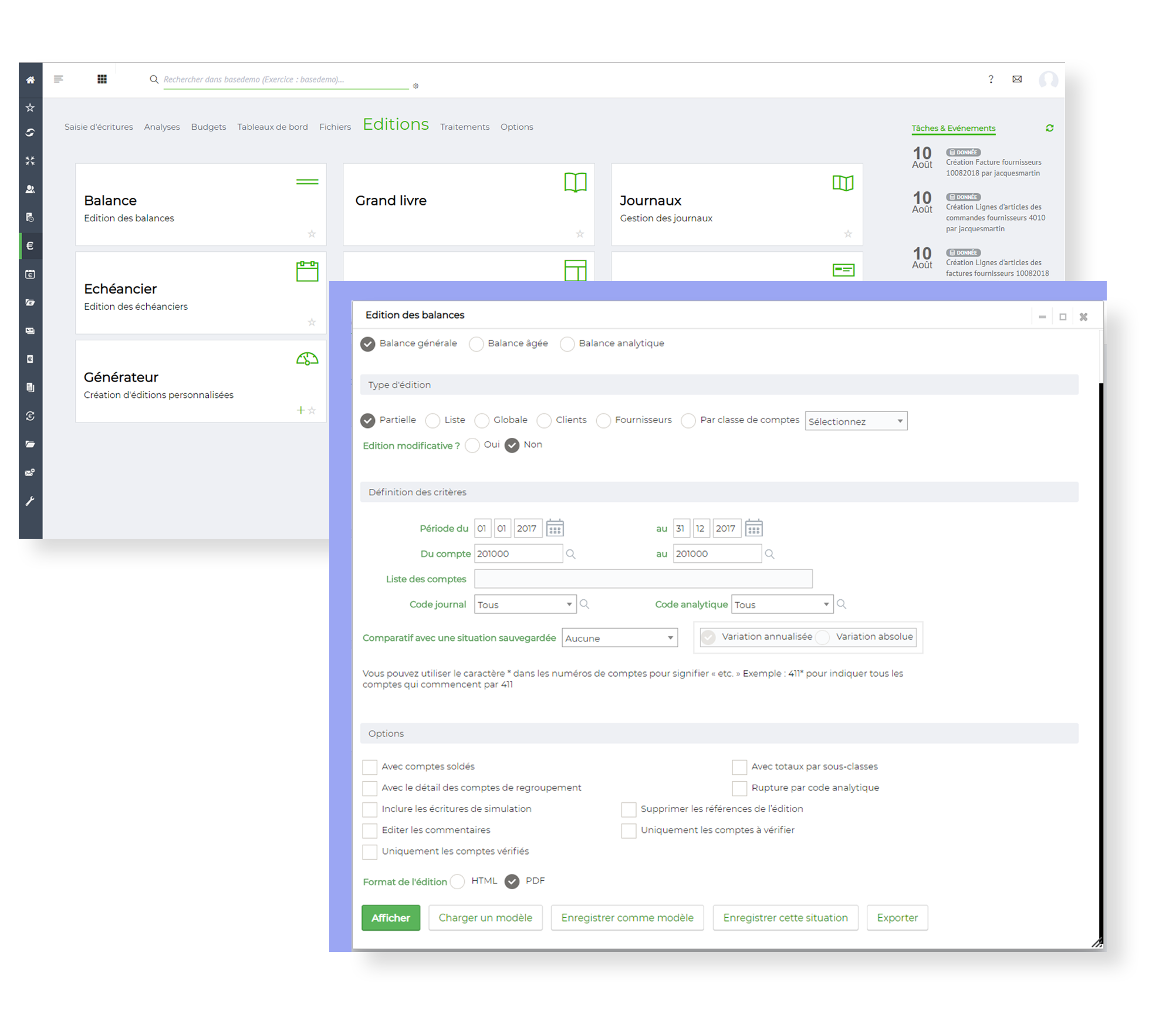Click search magnifier next to Du compte
1176x1013 pixels.
570,554
